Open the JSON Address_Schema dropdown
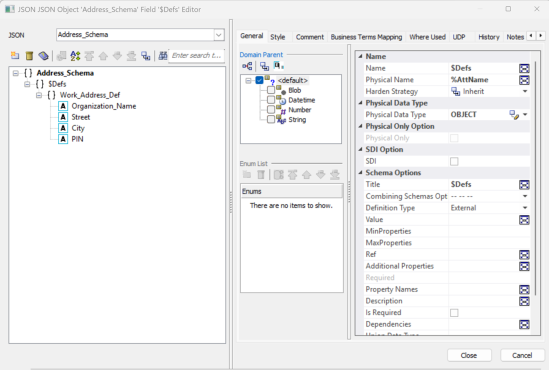549x370 pixels. tap(218, 35)
